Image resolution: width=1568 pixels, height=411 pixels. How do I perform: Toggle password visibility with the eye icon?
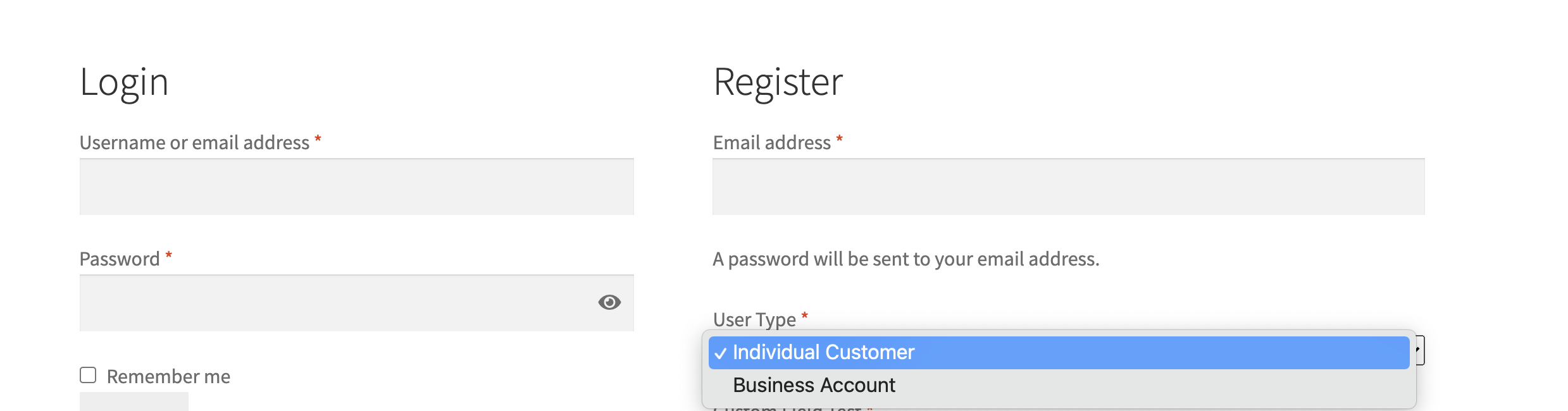click(x=609, y=303)
